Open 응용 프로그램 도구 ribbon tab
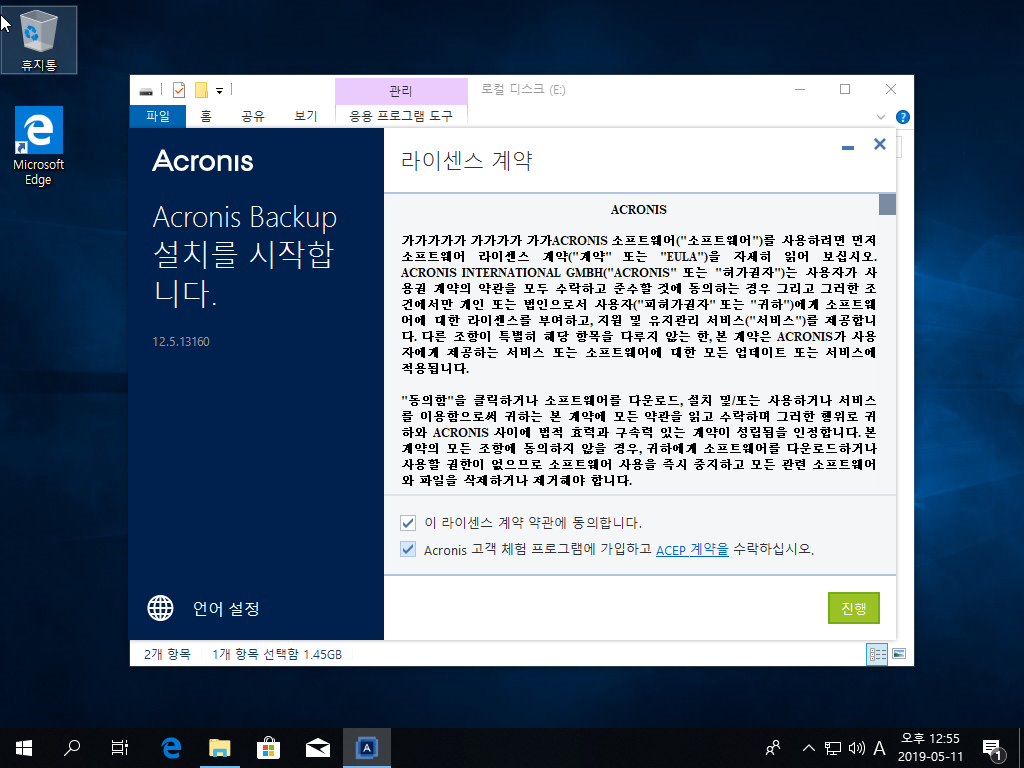1024x768 pixels. [401, 116]
